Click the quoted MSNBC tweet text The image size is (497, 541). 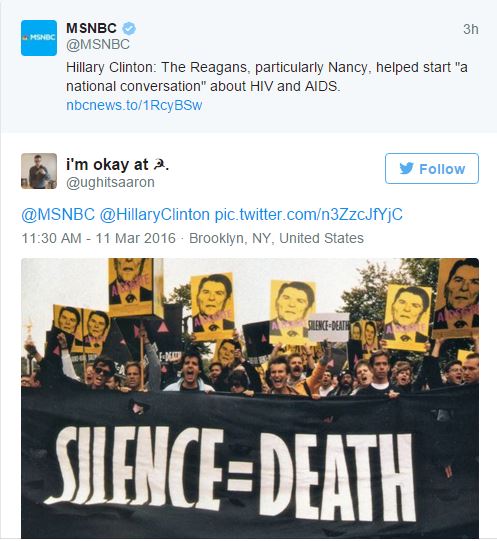click(267, 77)
